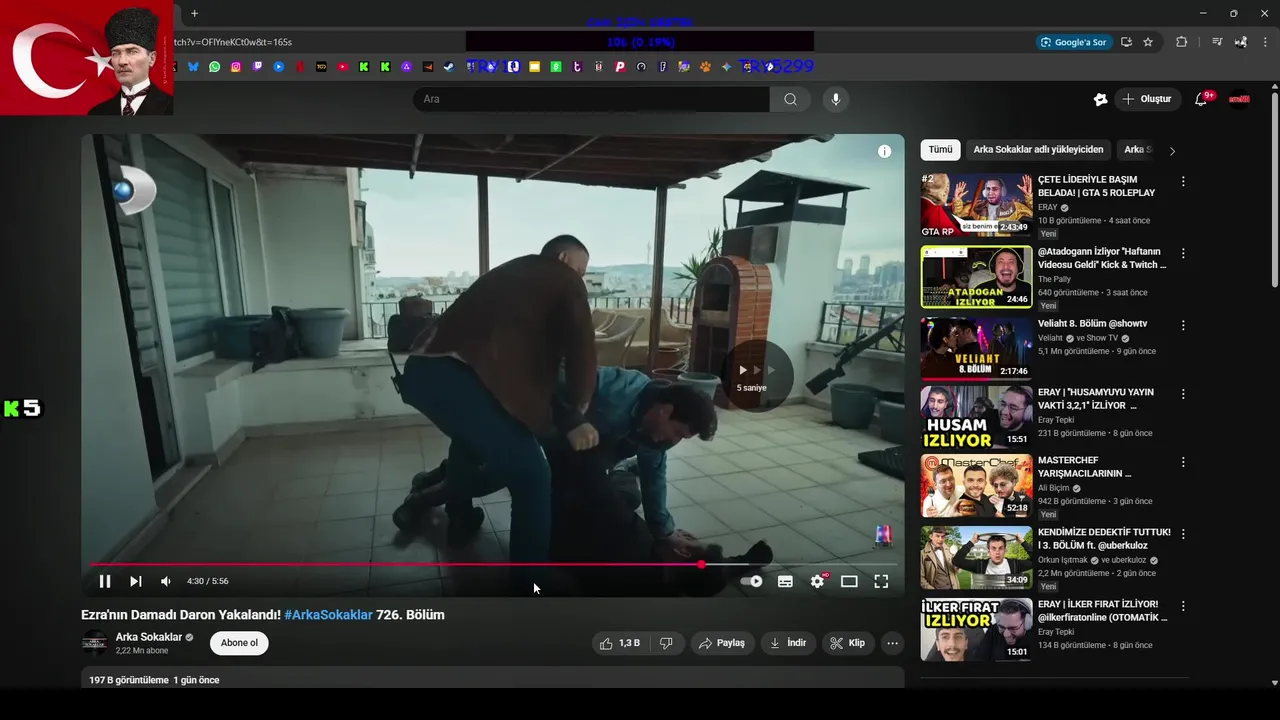Viewport: 1280px width, 720px height.
Task: Open Chrome media controls icon
Action: tap(1217, 42)
